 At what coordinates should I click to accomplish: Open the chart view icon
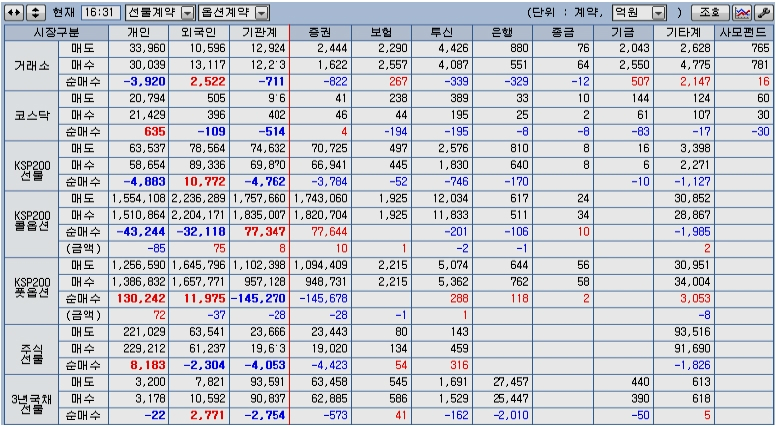tap(742, 13)
